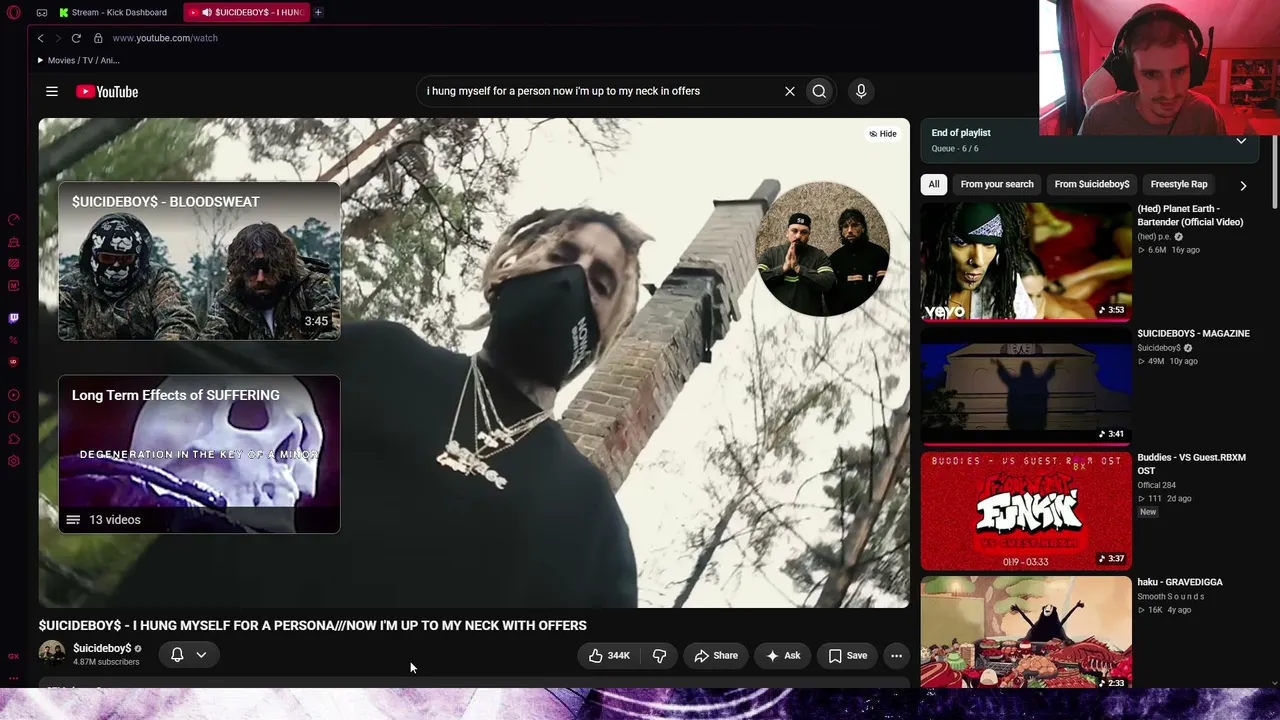Open sidebar three-dot setup menu
The image size is (1280, 720).
13,677
